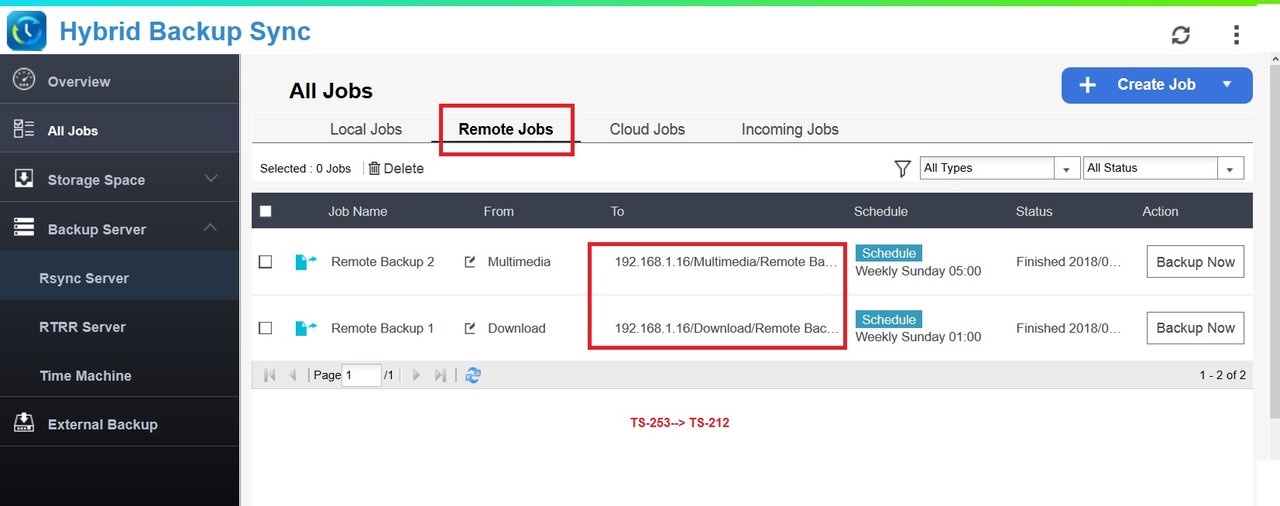Click the trash icon next to Delete
Viewport: 1280px width, 506px height.
(374, 168)
